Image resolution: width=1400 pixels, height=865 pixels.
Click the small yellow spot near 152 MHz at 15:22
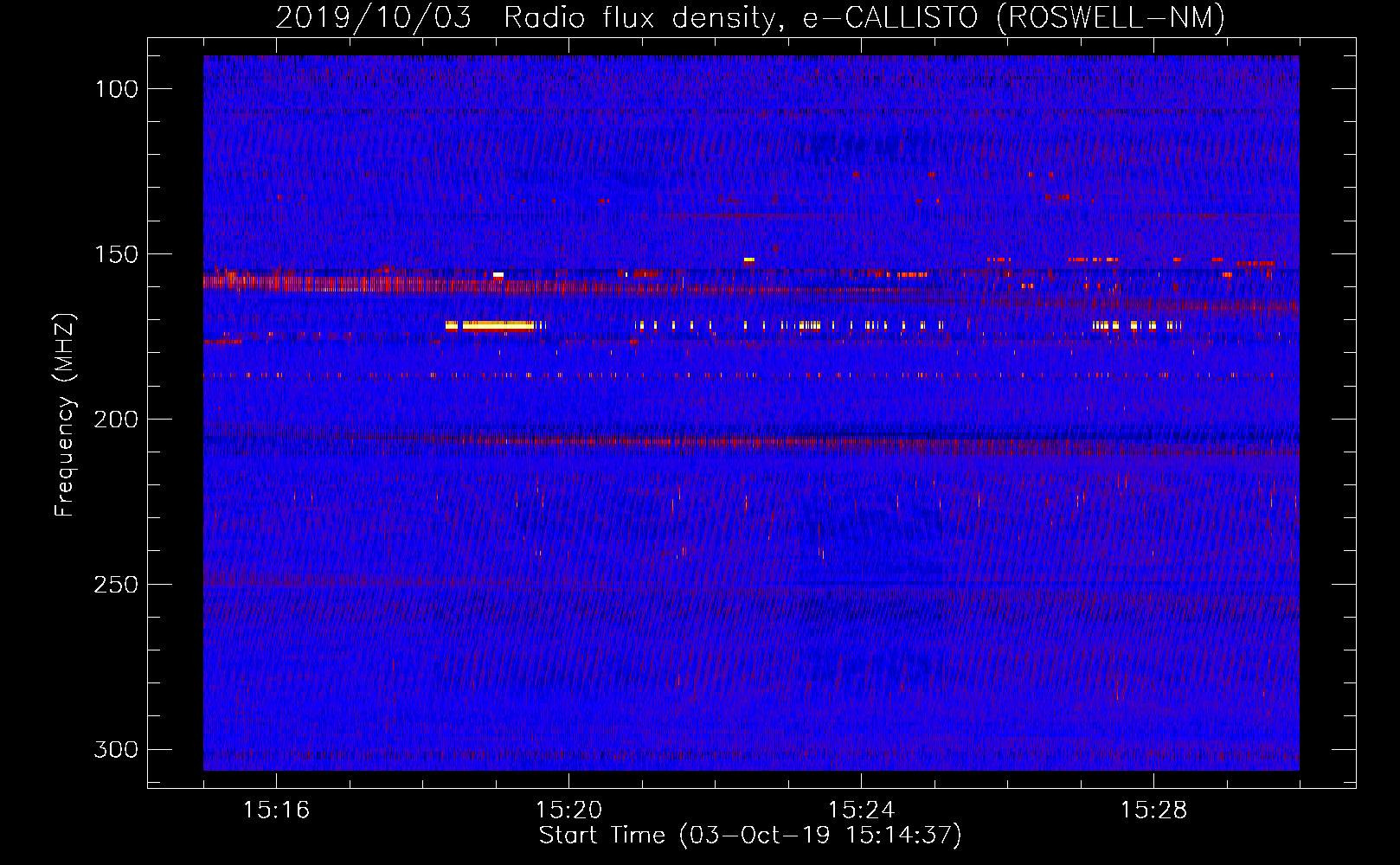point(748,259)
